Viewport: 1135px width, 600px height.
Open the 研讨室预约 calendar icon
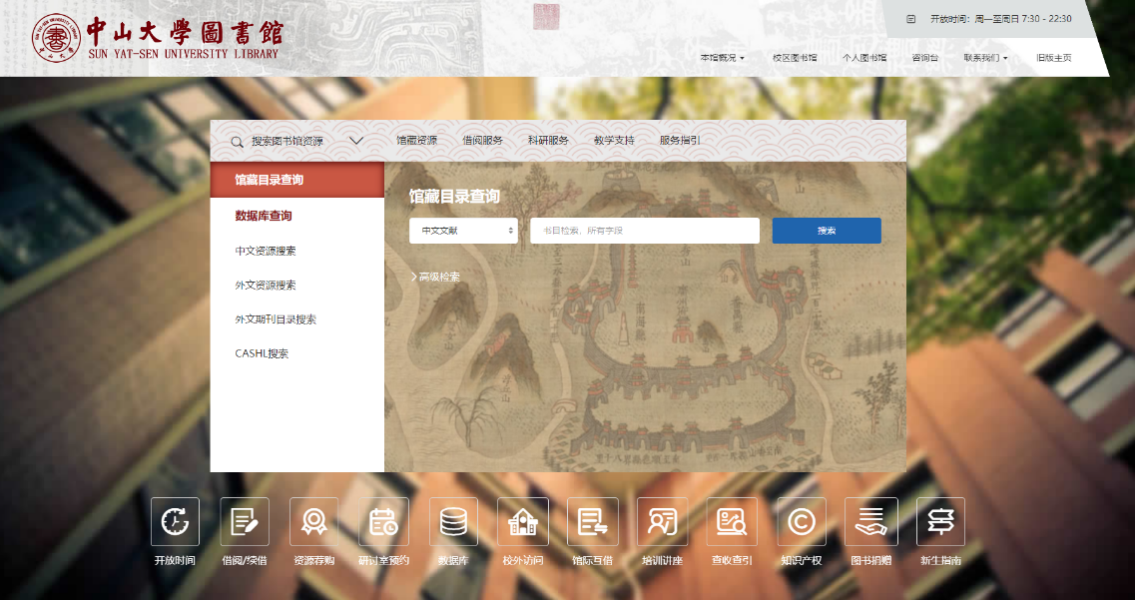pos(383,521)
